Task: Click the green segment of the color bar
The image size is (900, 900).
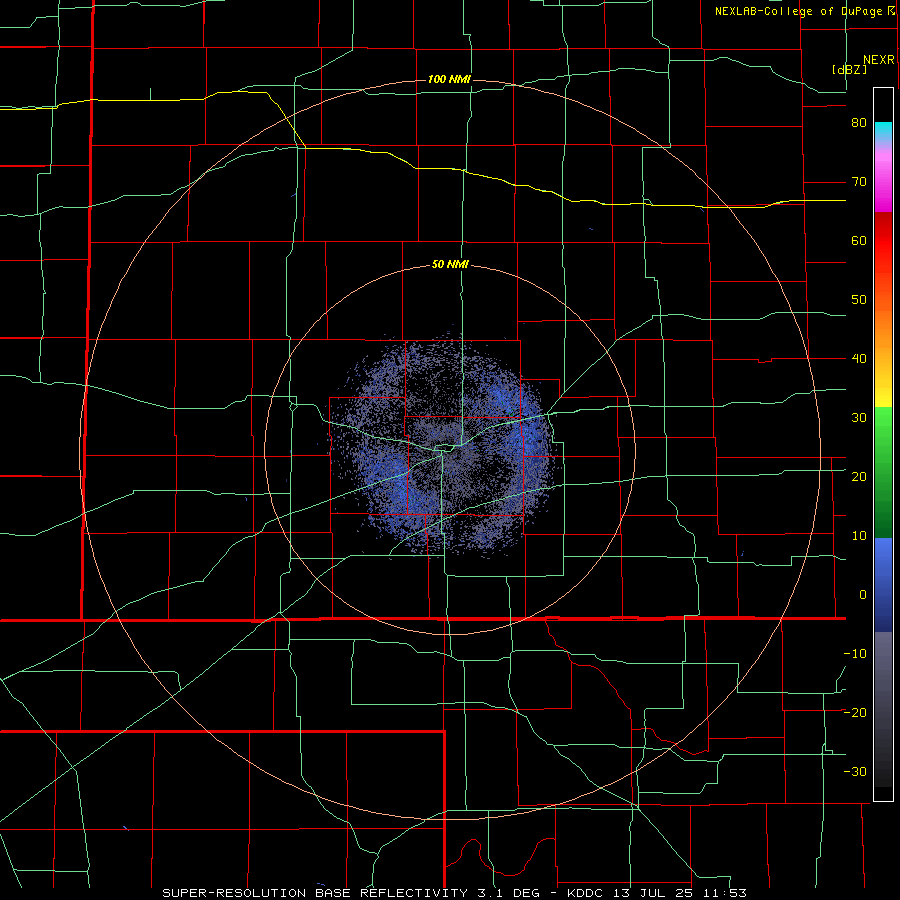Action: point(883,473)
